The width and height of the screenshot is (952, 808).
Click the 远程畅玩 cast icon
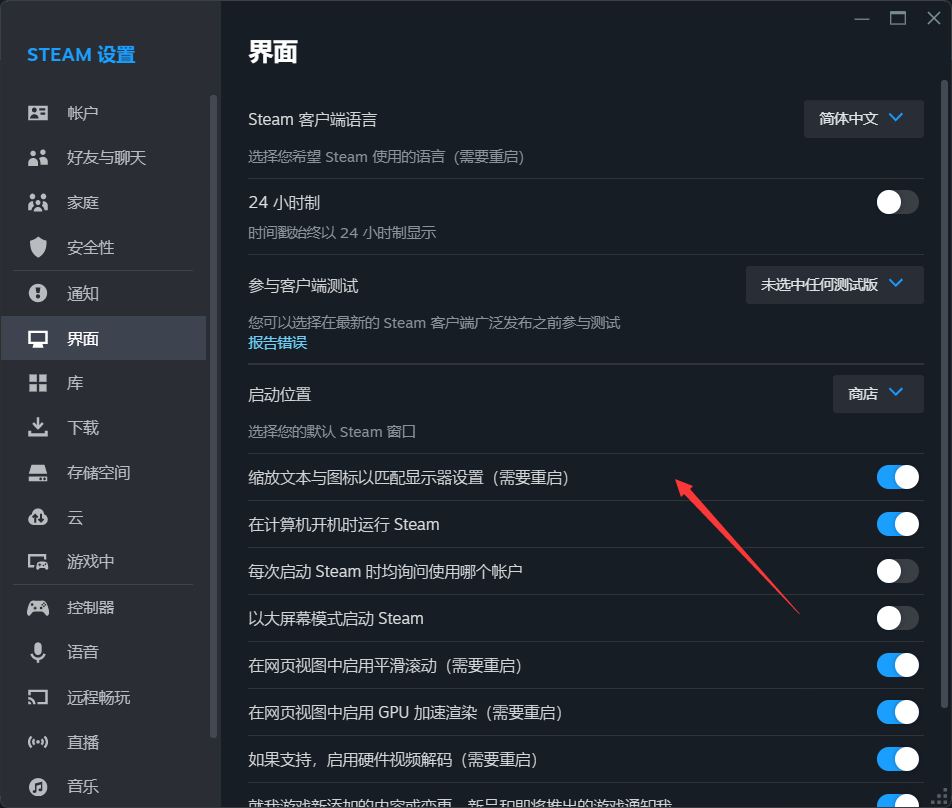(38, 698)
